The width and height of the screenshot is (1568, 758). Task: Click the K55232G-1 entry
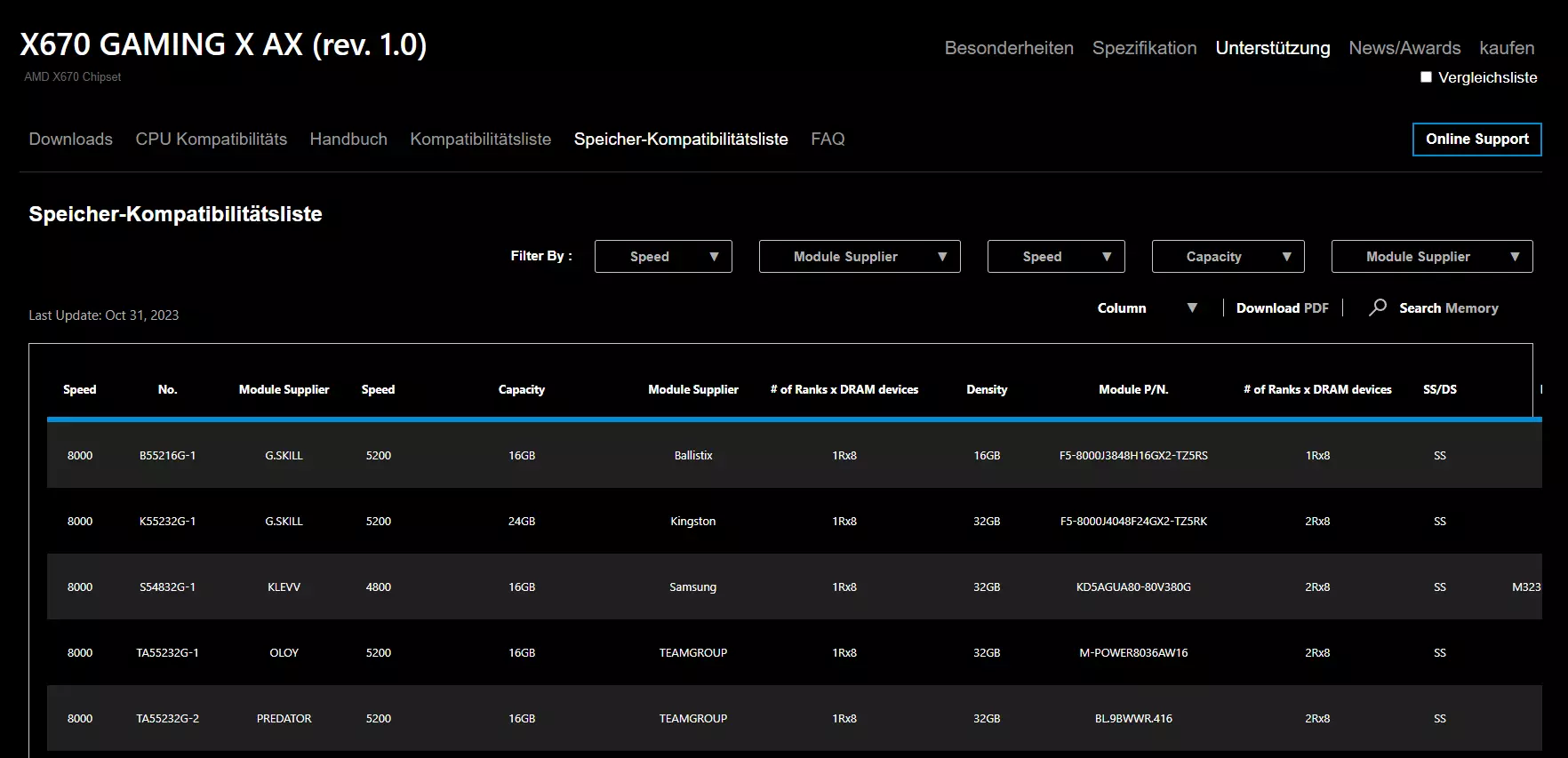click(167, 521)
